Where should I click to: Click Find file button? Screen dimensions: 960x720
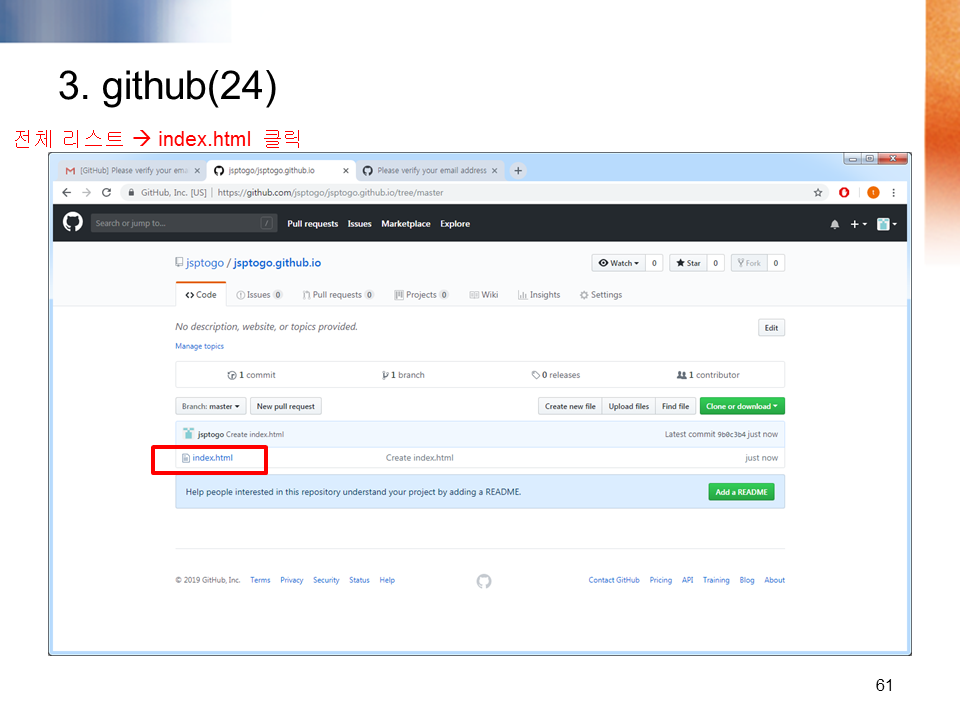tap(675, 406)
